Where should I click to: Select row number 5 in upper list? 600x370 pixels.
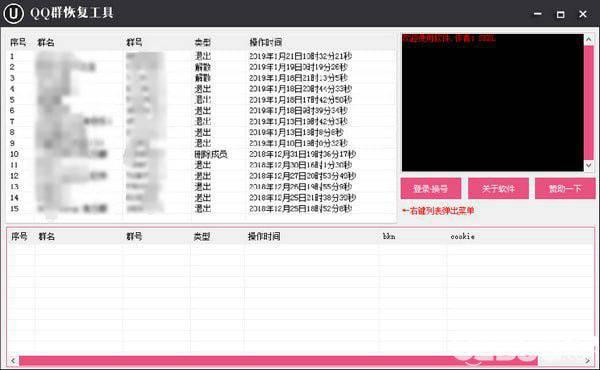coord(201,100)
